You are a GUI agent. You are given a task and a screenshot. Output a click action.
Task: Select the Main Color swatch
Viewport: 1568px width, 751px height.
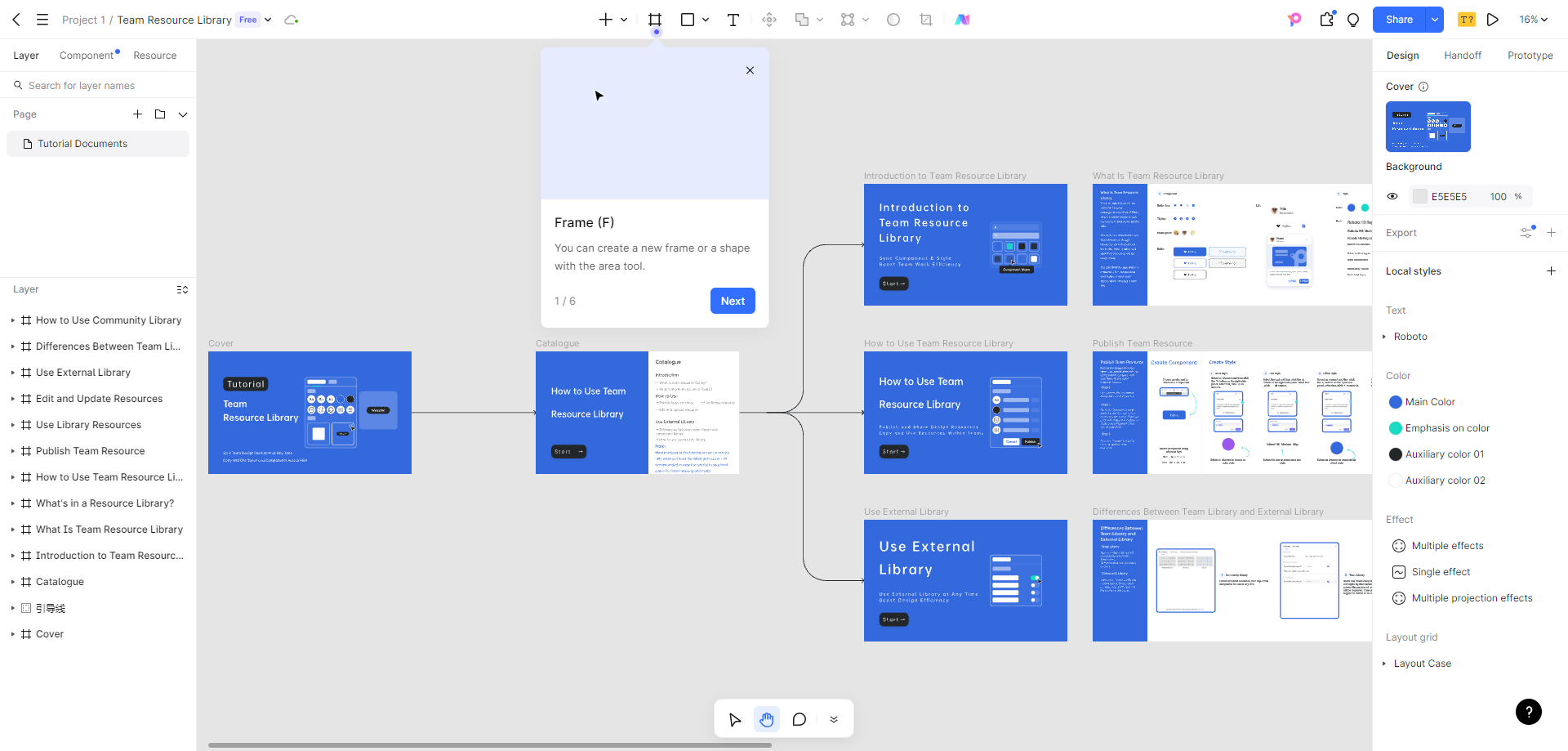[x=1396, y=402]
